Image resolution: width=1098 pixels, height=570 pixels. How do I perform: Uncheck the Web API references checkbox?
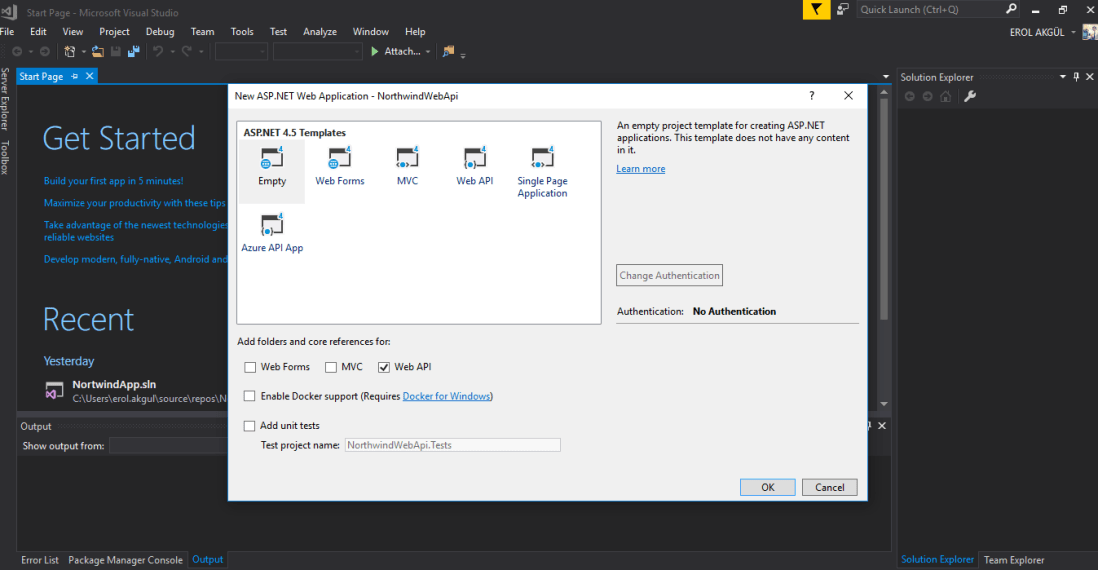coord(384,367)
